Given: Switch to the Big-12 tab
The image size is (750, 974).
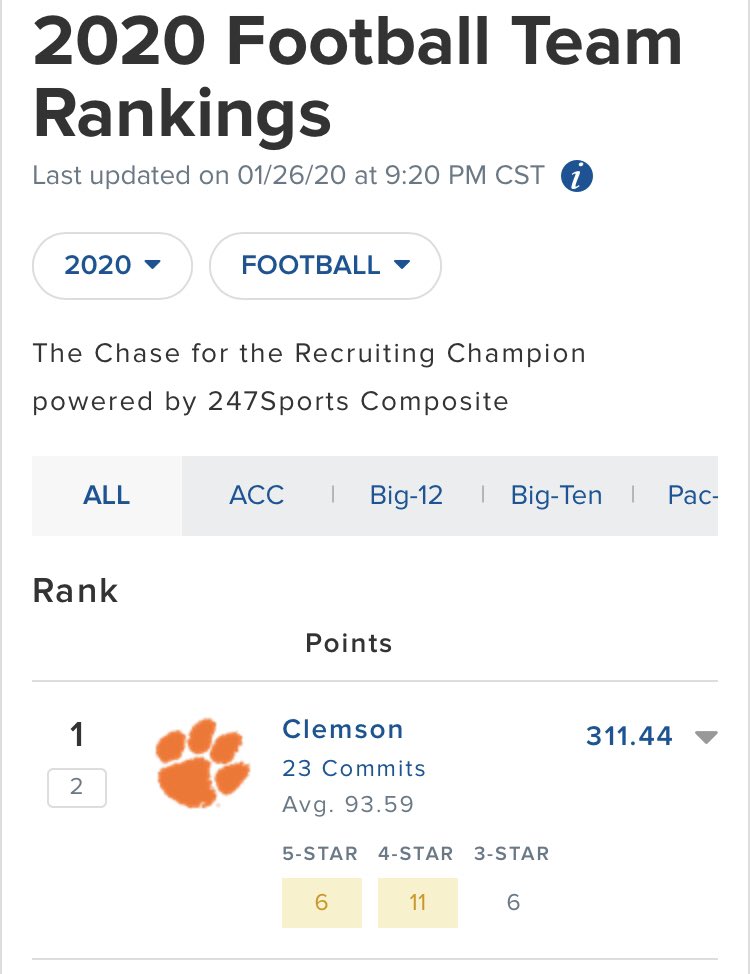Looking at the screenshot, I should pos(406,495).
